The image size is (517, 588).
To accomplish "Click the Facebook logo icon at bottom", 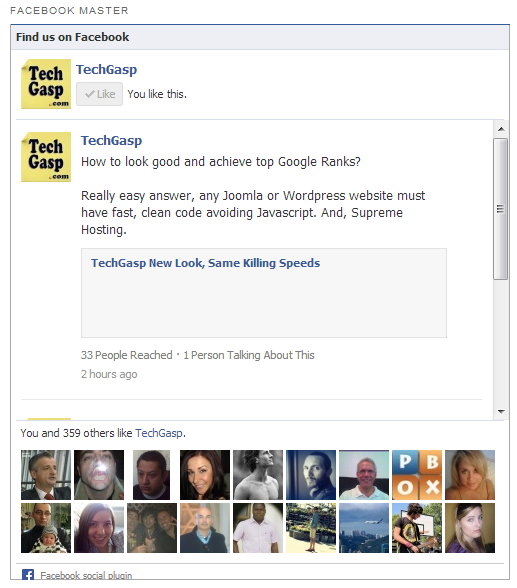I will 28,574.
